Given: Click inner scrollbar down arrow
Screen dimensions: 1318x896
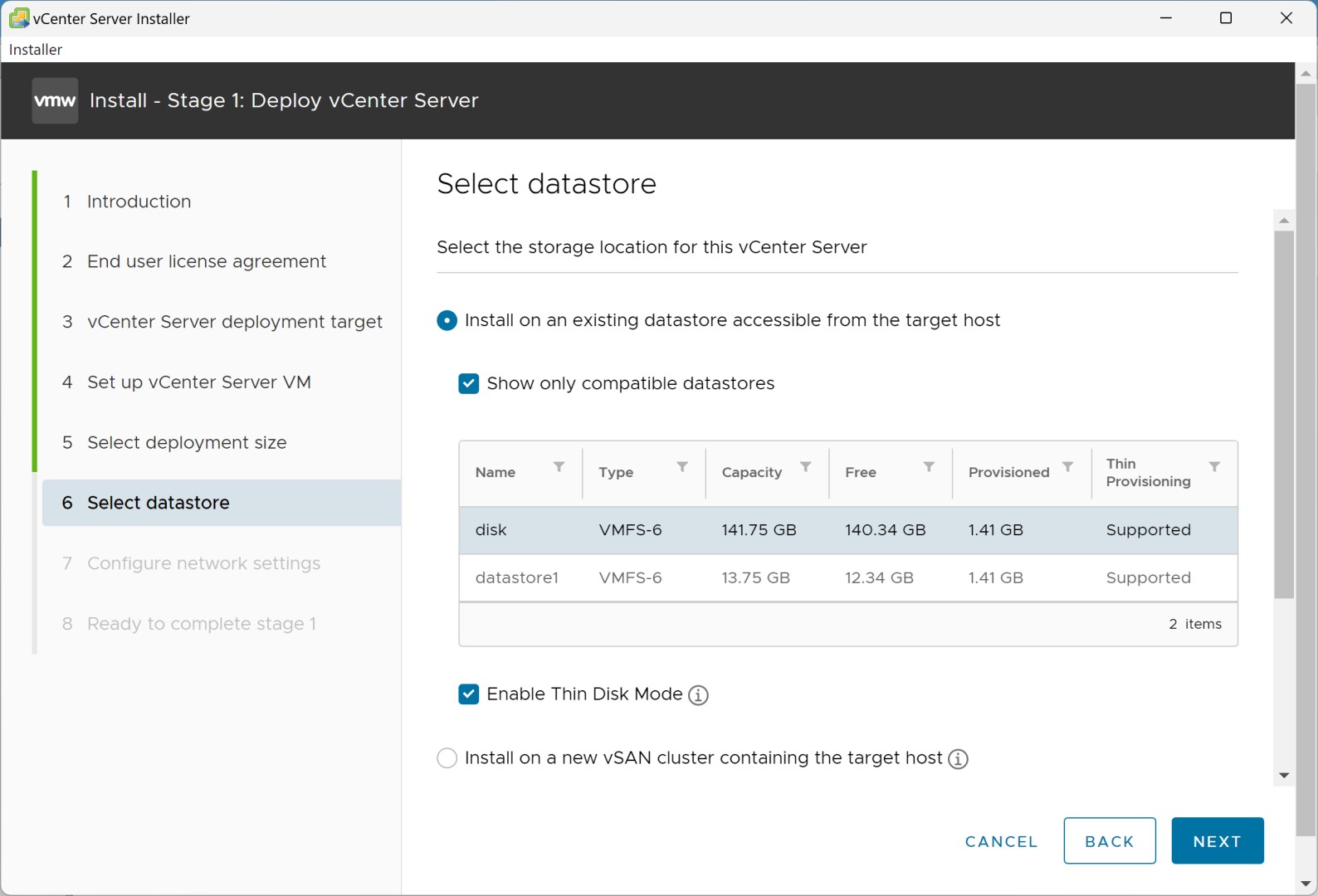Looking at the screenshot, I should [1284, 776].
